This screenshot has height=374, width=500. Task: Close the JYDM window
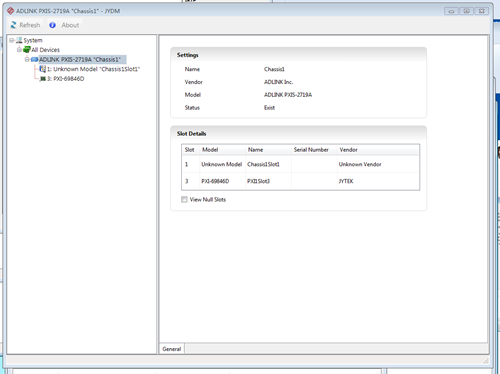pos(482,11)
